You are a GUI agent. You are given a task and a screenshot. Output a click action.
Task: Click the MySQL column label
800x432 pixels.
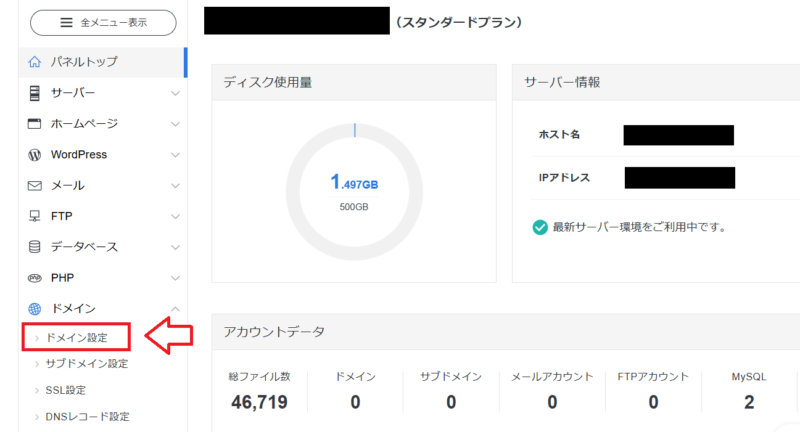748,377
